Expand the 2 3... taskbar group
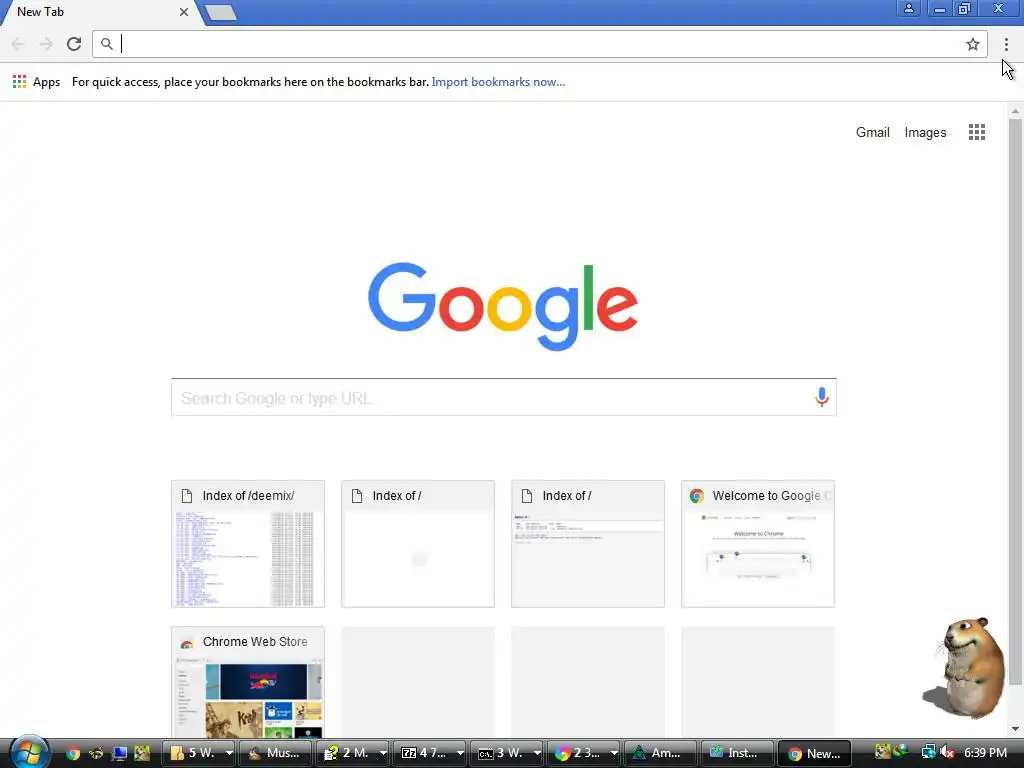 pos(584,753)
